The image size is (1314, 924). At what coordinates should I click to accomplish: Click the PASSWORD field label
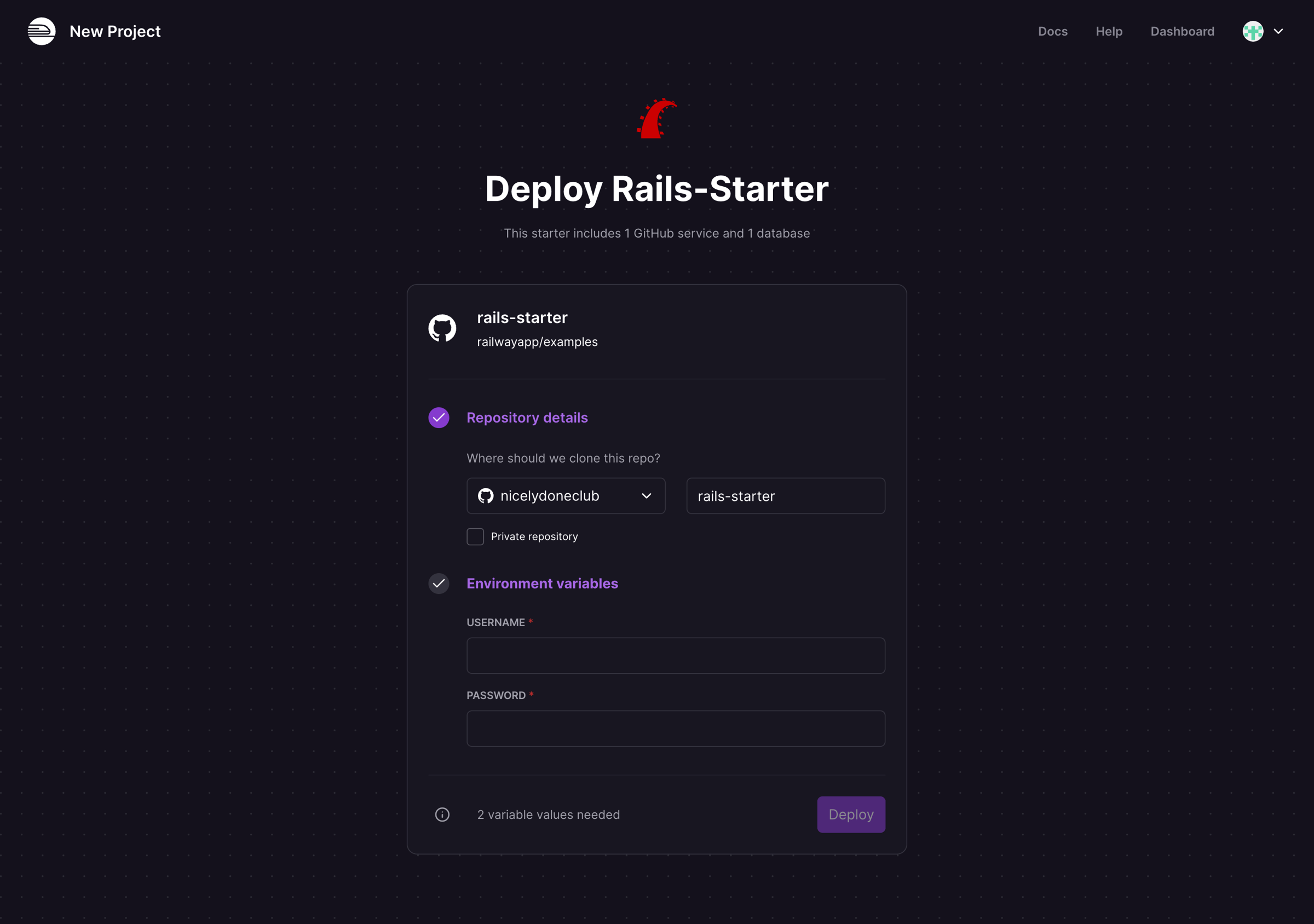click(x=496, y=696)
